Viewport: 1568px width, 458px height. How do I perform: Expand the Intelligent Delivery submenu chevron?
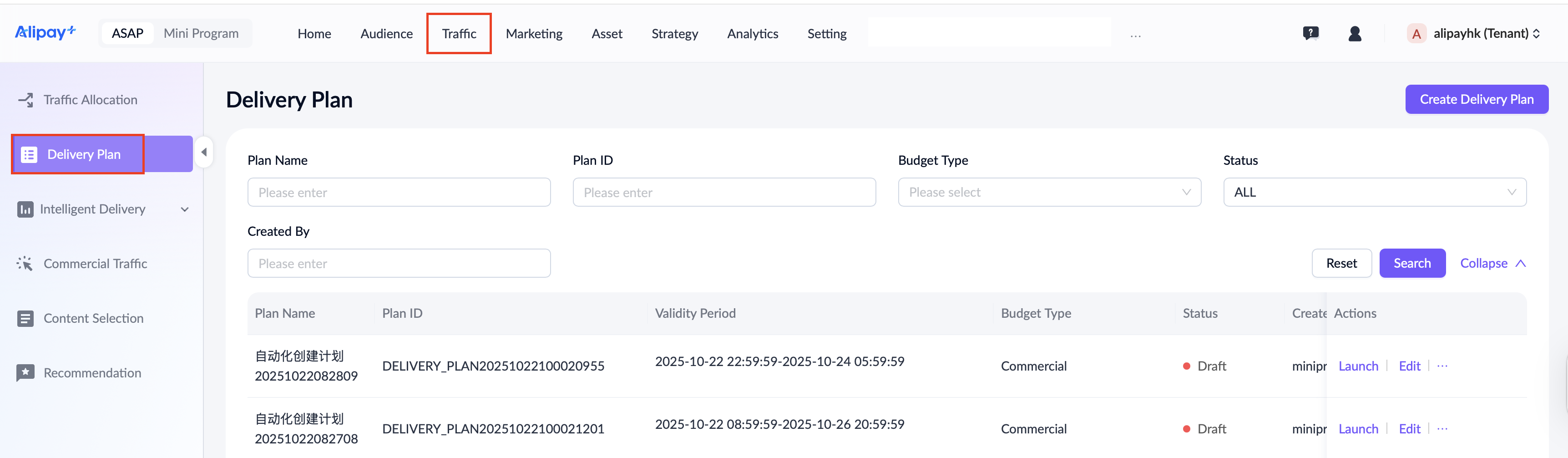(184, 209)
